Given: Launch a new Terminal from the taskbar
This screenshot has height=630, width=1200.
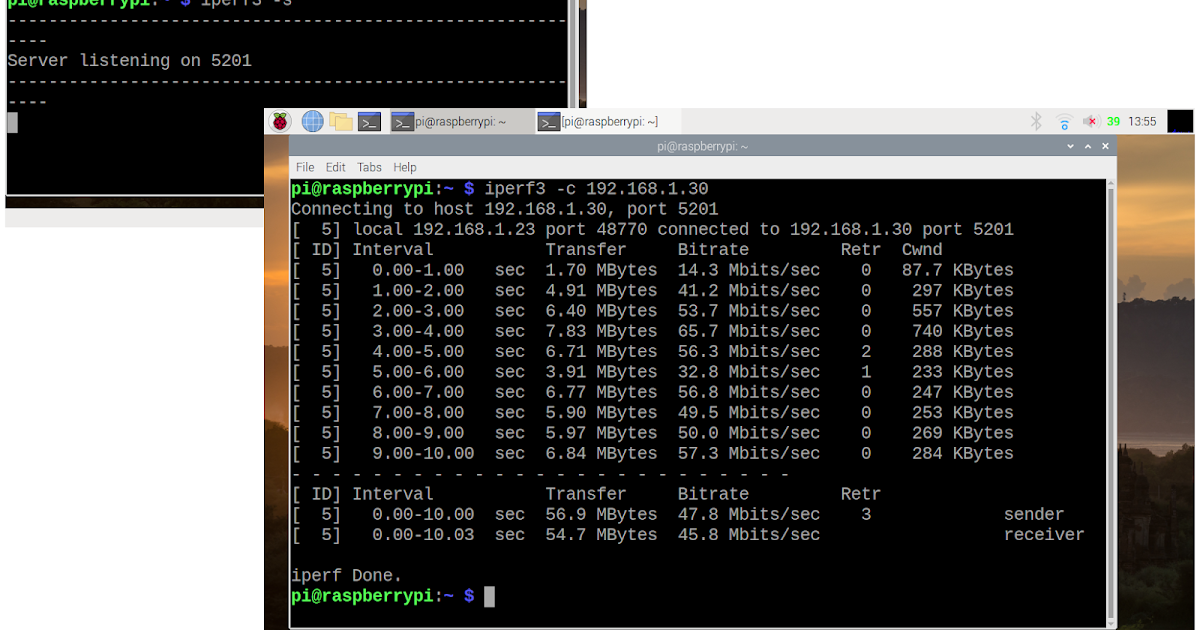Looking at the screenshot, I should point(368,121).
